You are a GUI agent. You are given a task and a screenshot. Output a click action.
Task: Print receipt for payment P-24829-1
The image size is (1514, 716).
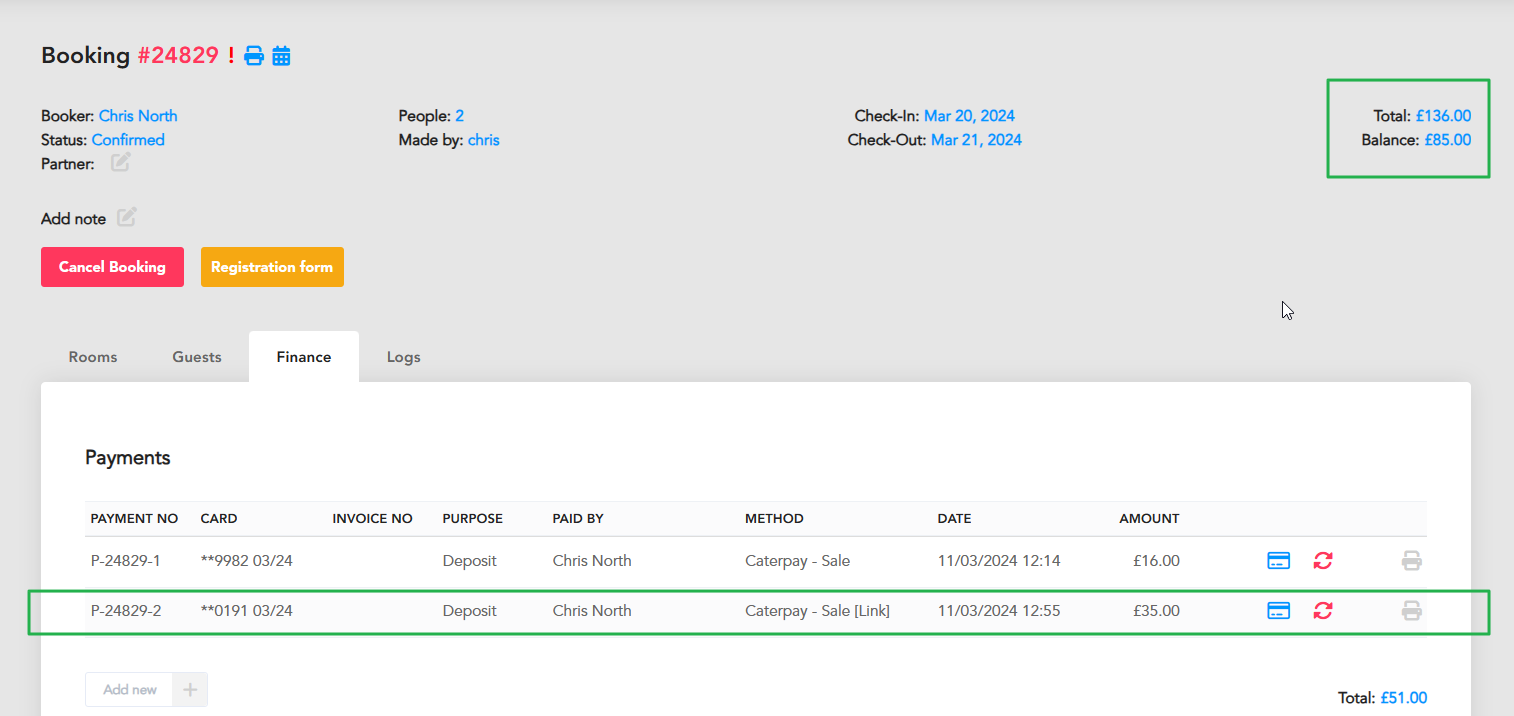[x=1411, y=561]
